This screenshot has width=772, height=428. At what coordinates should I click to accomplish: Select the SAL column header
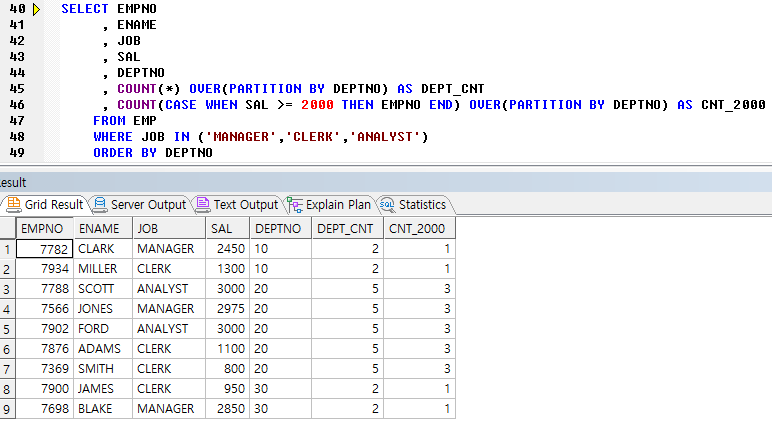[228, 229]
